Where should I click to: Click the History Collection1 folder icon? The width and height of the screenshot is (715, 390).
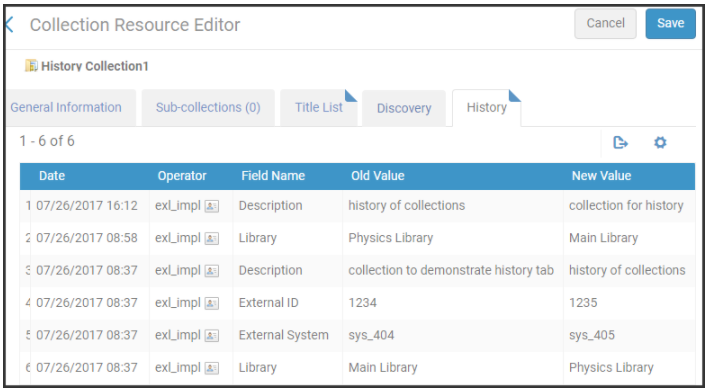coord(31,66)
